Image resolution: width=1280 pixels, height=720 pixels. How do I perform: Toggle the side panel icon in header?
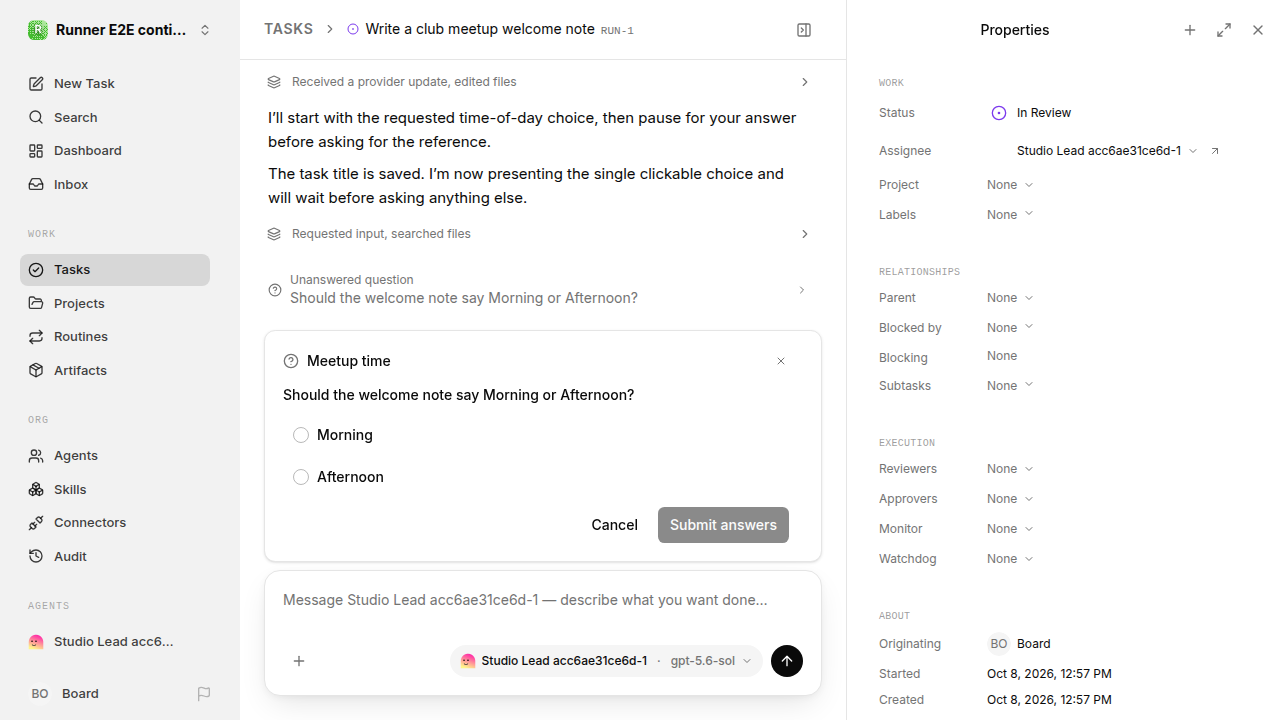click(x=804, y=30)
